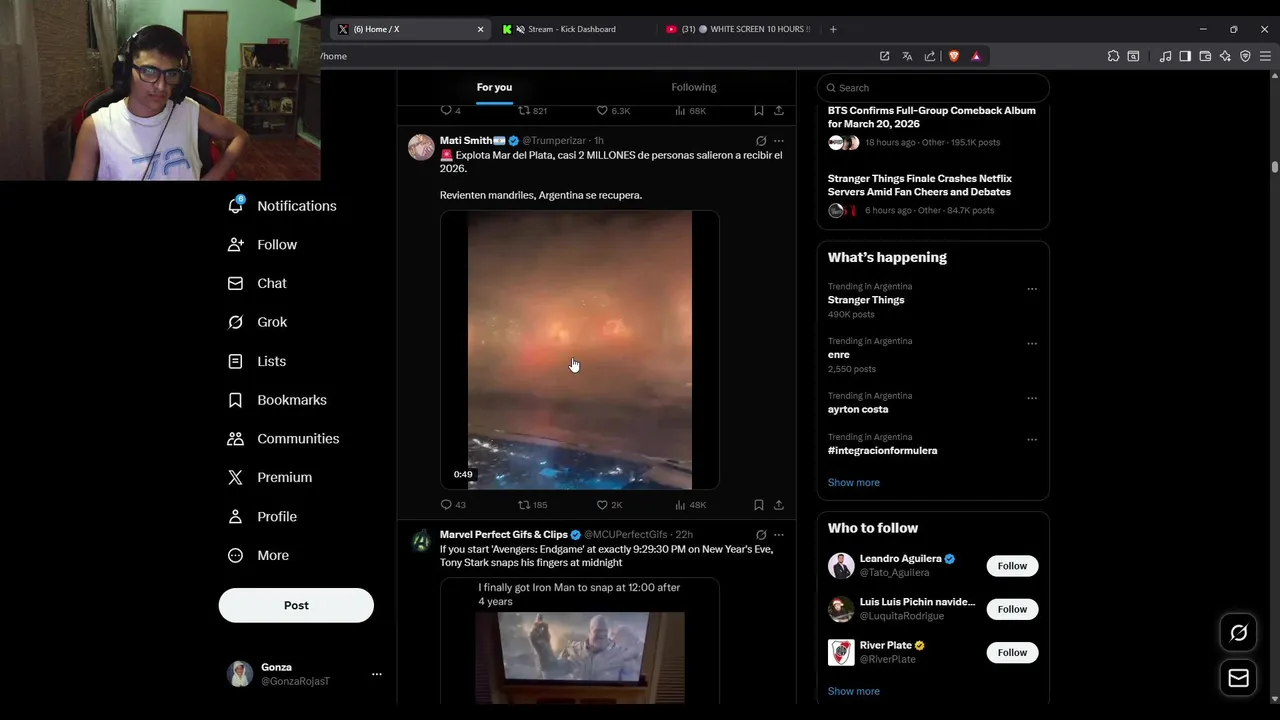Open Grok from the sidebar
This screenshot has width=1280, height=720.
tap(257, 322)
